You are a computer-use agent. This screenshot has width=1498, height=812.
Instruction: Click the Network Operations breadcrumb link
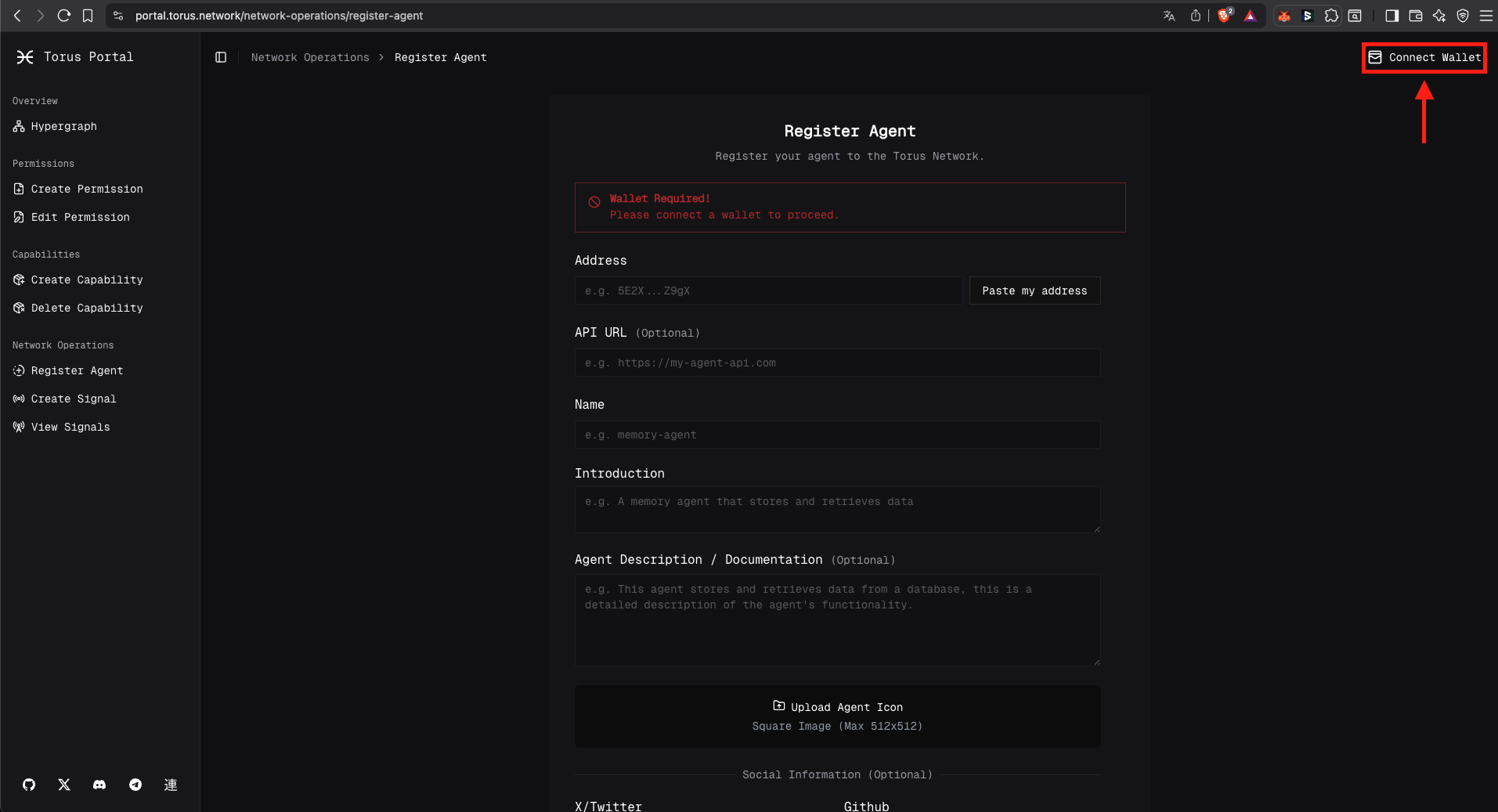tap(310, 57)
